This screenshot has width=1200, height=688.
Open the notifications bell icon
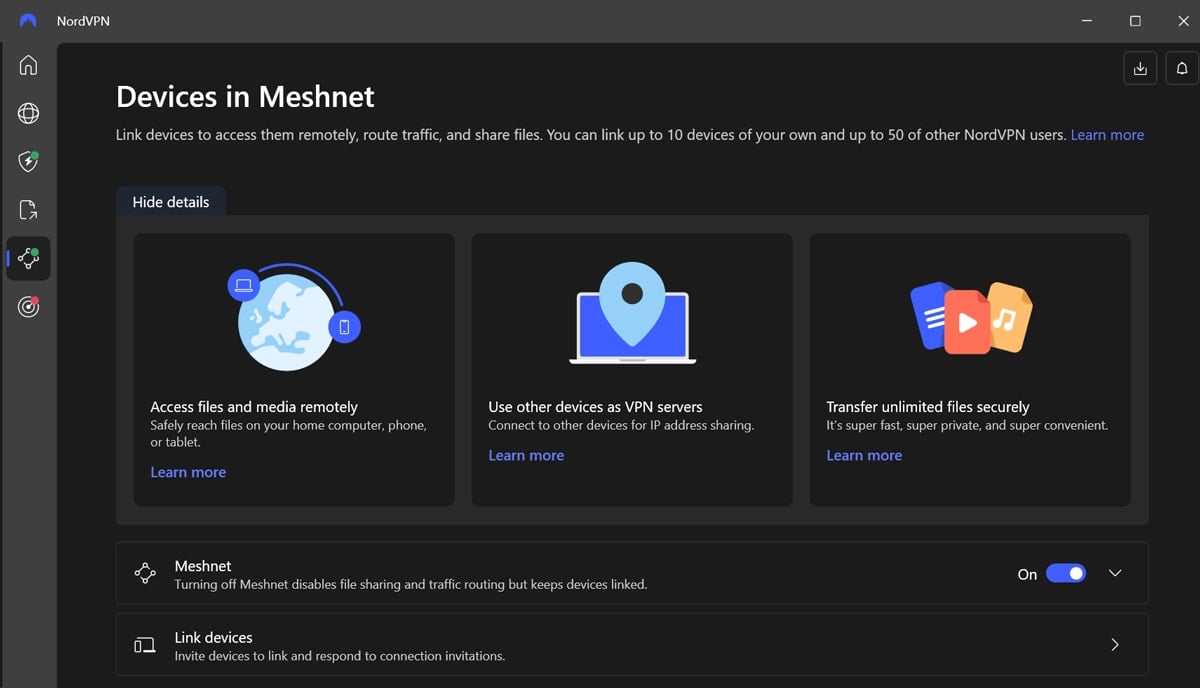tap(1182, 68)
